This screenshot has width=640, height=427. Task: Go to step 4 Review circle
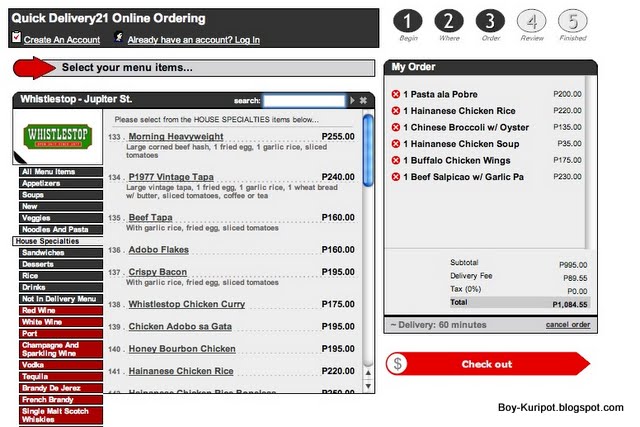click(x=532, y=21)
